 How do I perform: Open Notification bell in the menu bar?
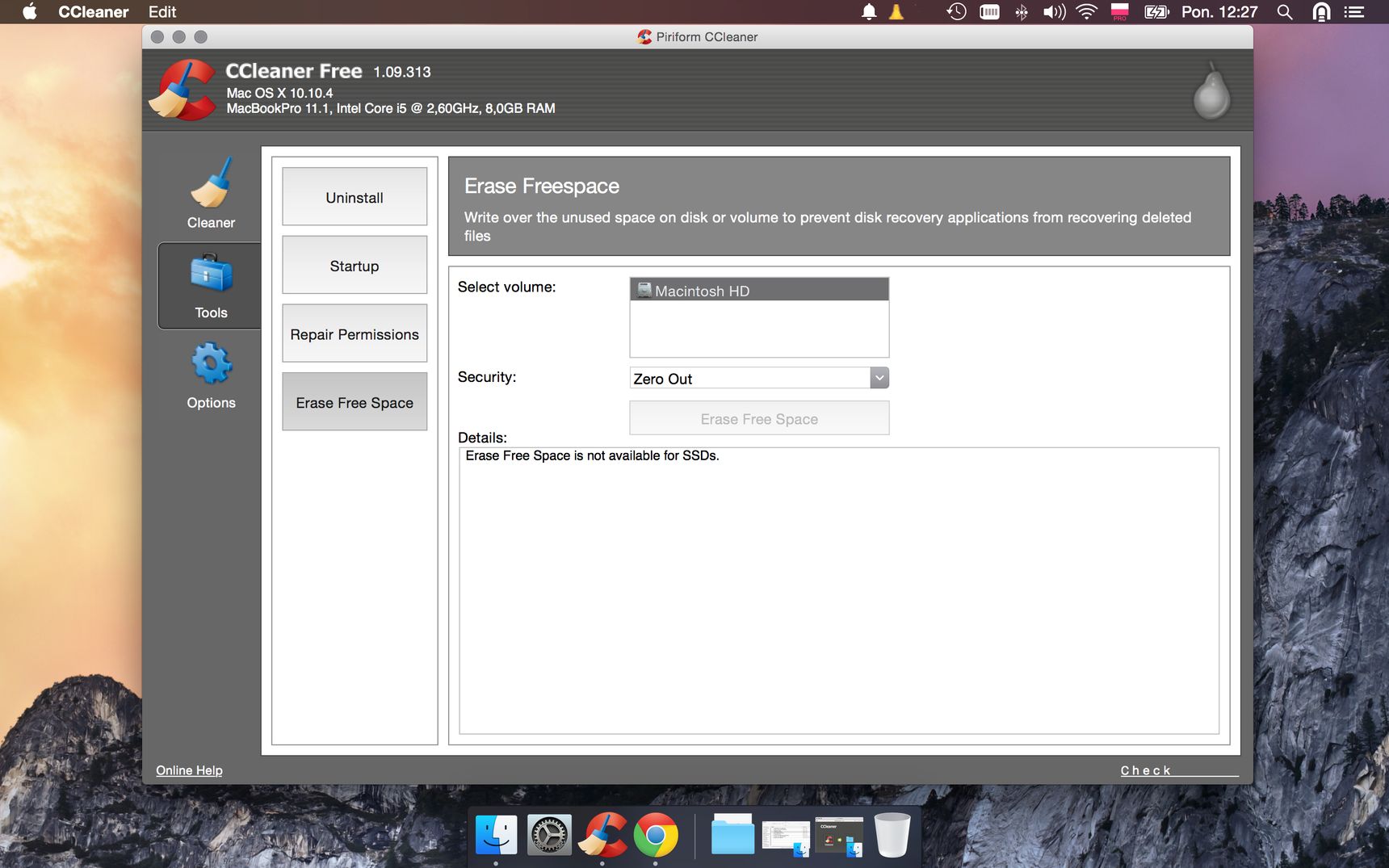pos(869,11)
